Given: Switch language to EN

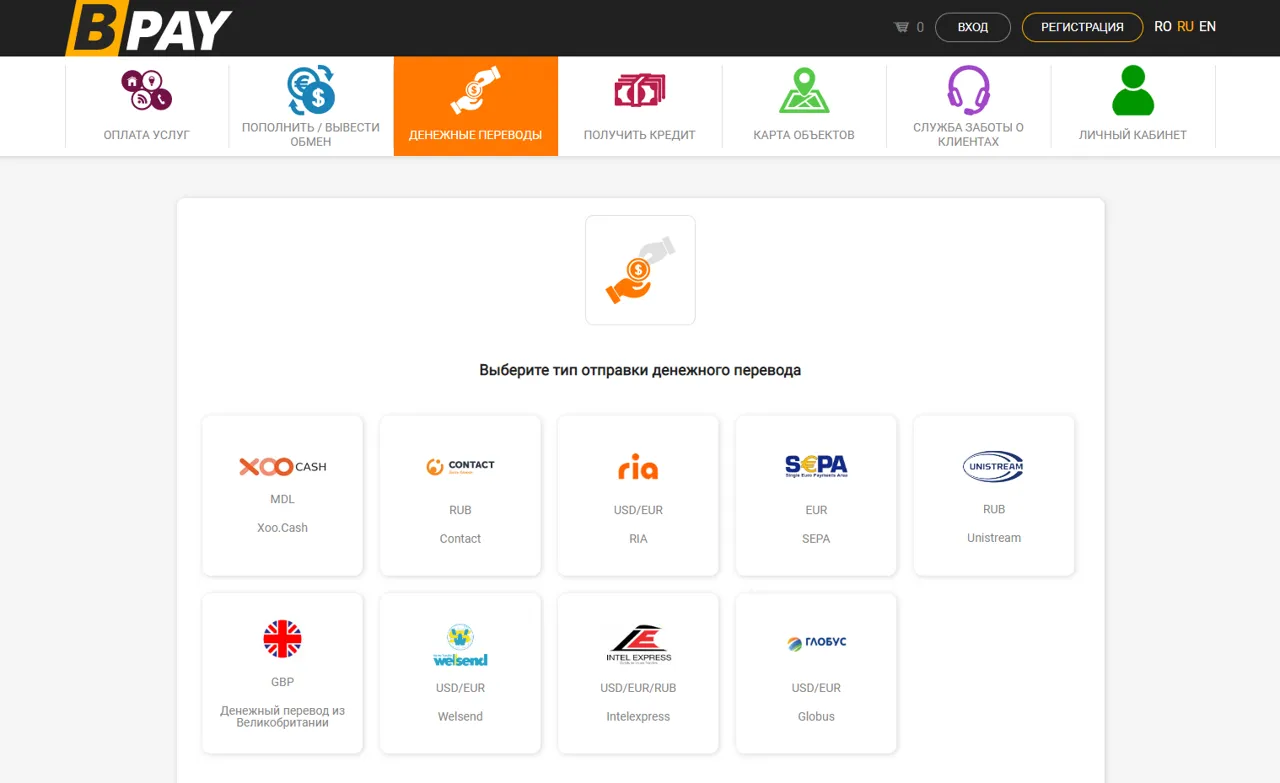Looking at the screenshot, I should [1207, 27].
